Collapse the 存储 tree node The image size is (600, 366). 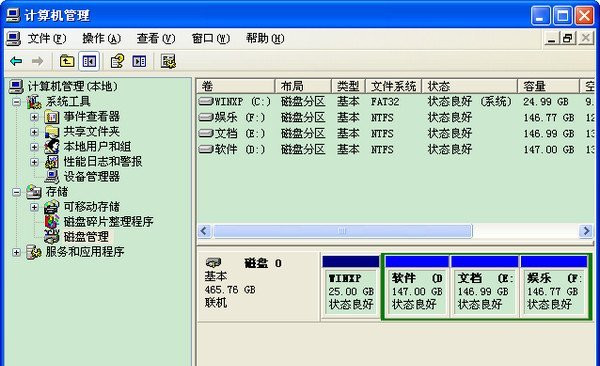coord(16,192)
